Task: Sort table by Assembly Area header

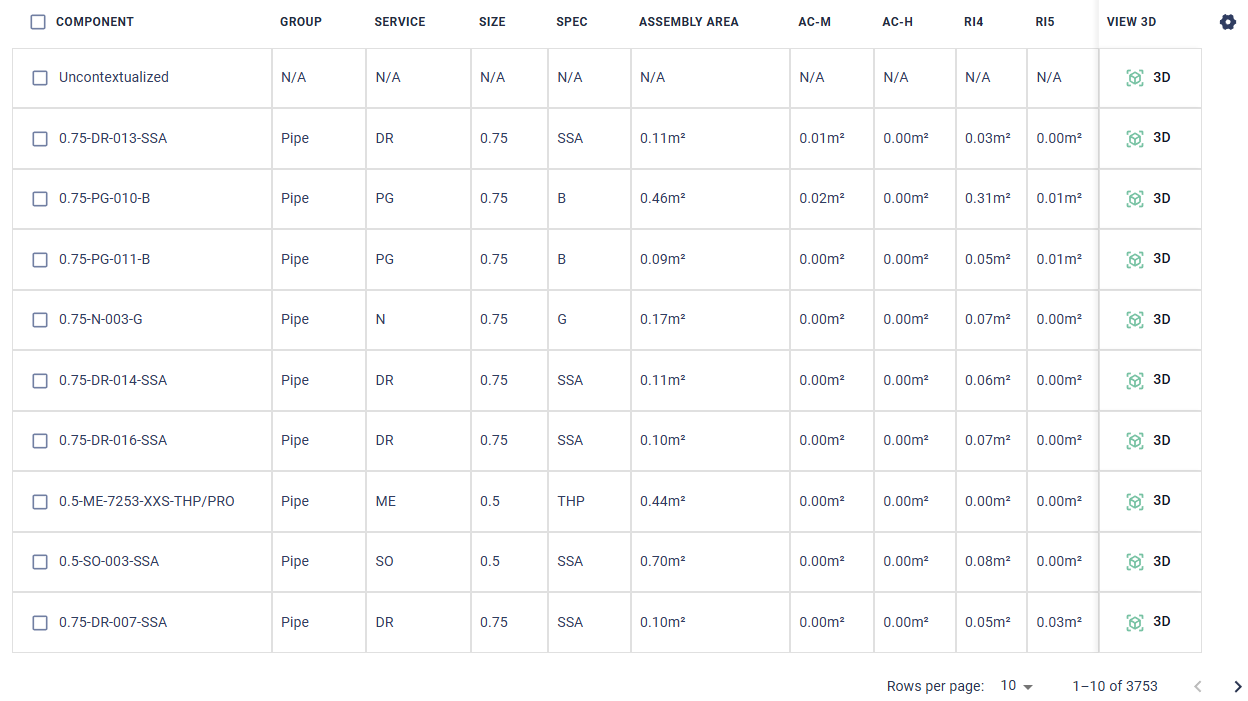Action: point(688,22)
